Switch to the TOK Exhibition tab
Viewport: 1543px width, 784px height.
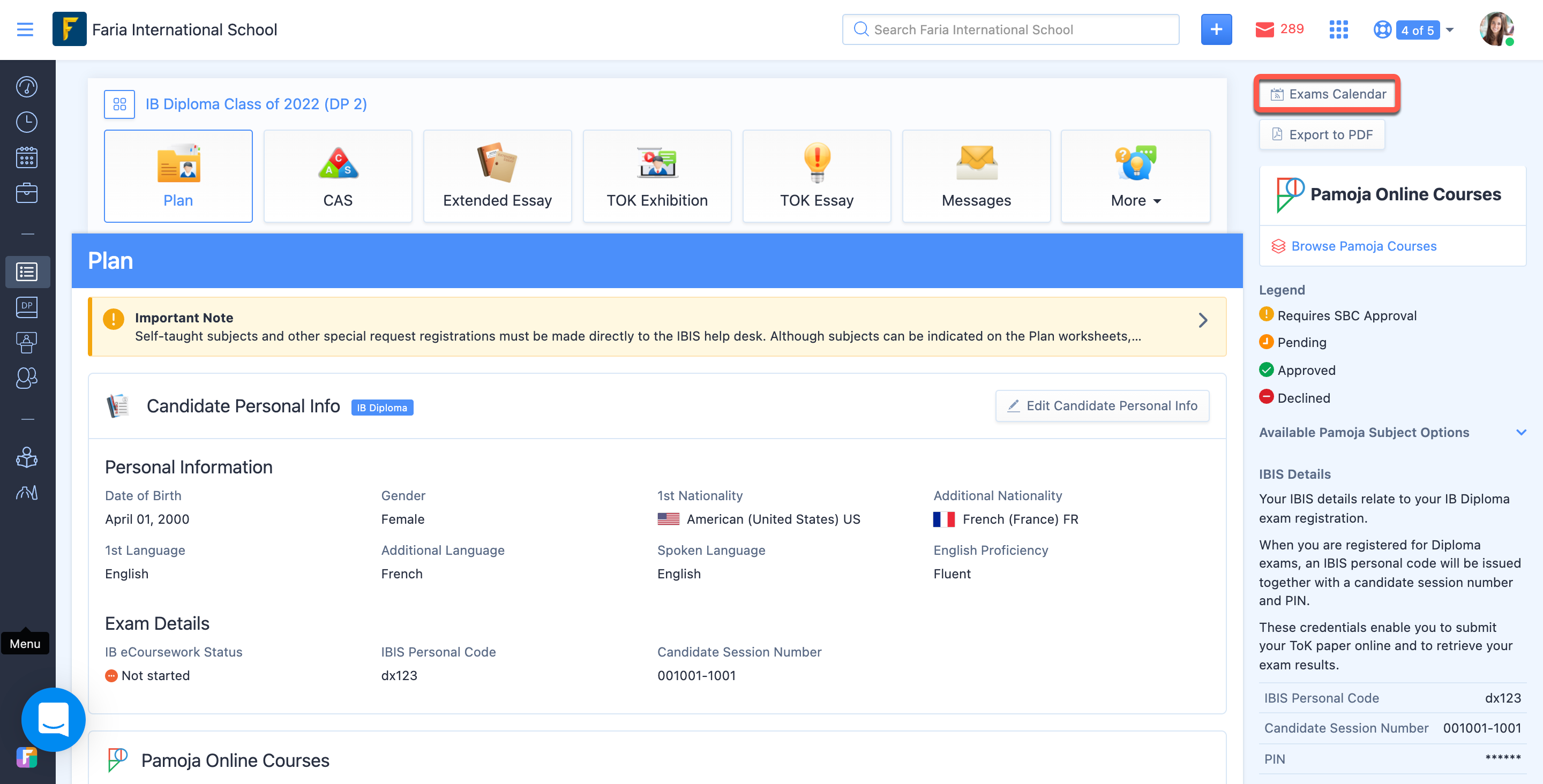click(x=656, y=176)
